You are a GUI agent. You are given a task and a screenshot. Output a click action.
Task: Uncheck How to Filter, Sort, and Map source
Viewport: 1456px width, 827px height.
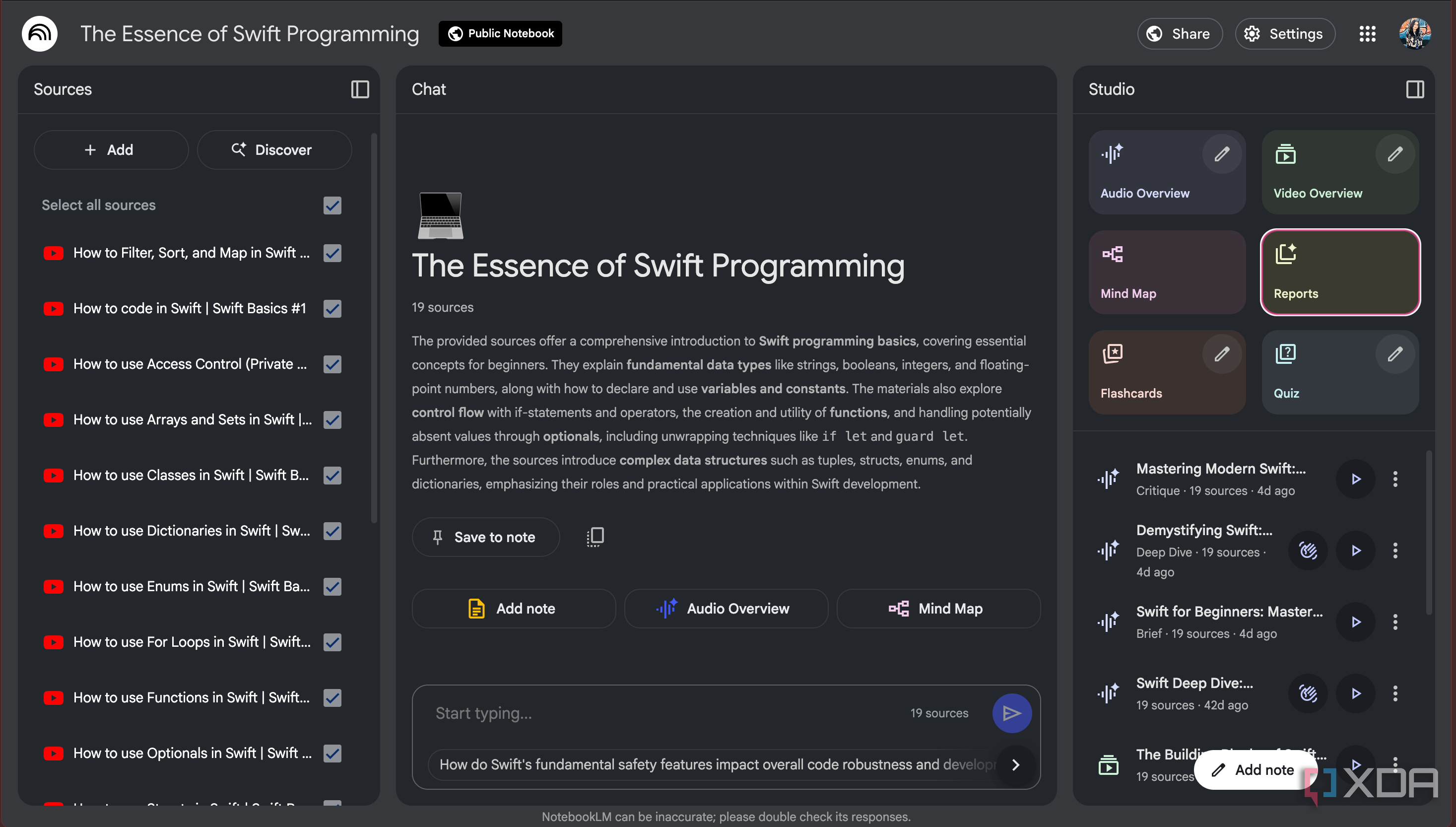pos(332,253)
